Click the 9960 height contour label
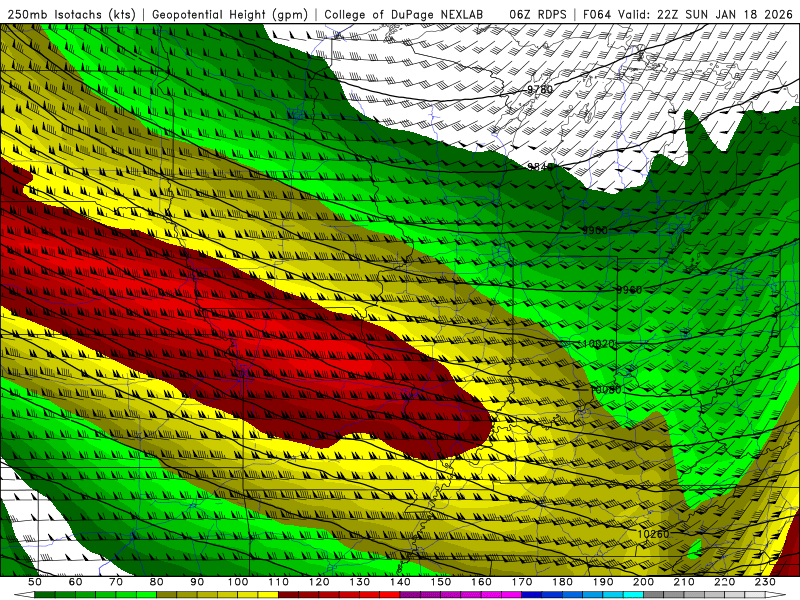 coord(629,290)
